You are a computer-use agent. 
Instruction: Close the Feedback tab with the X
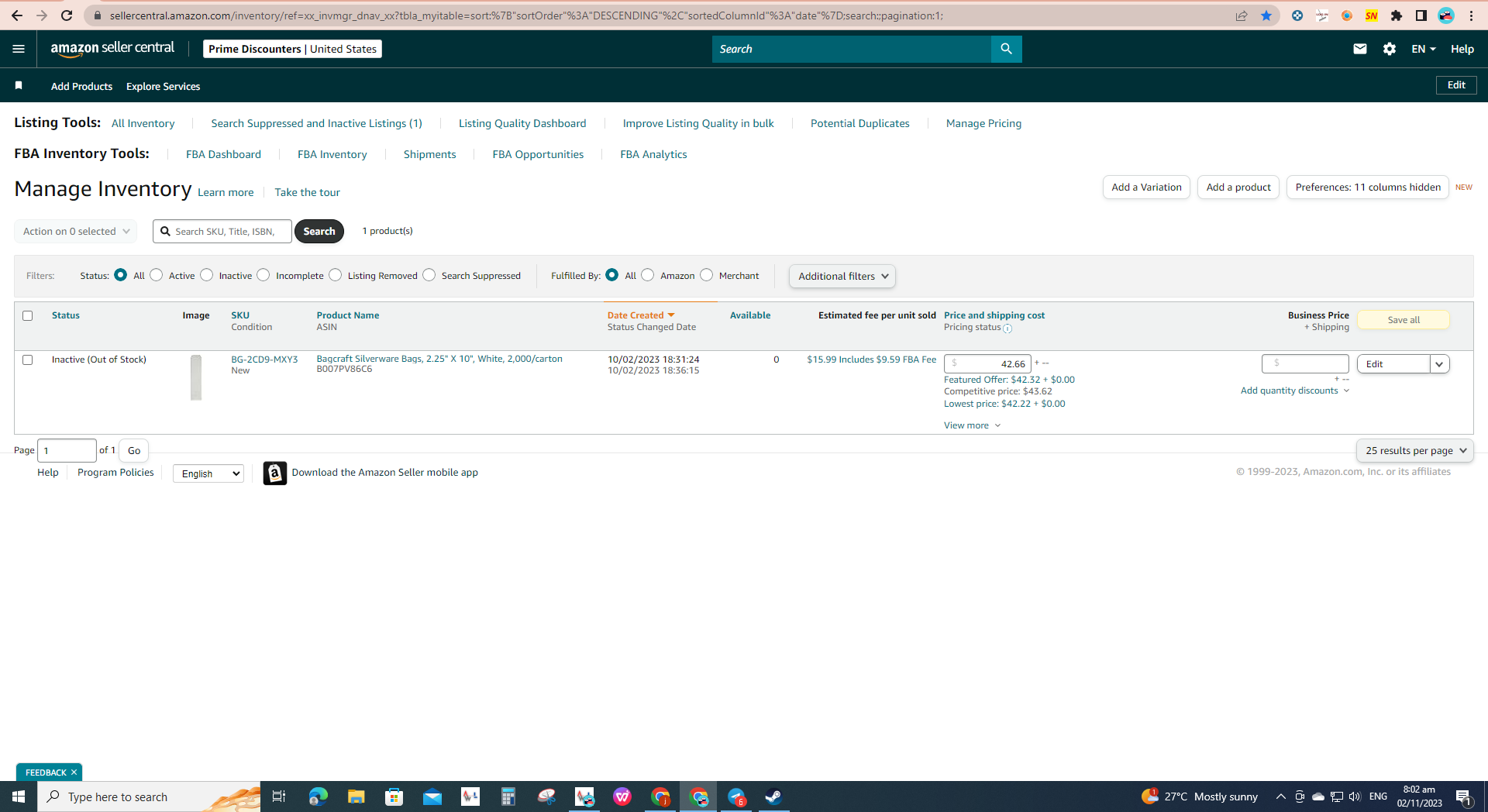coord(74,772)
